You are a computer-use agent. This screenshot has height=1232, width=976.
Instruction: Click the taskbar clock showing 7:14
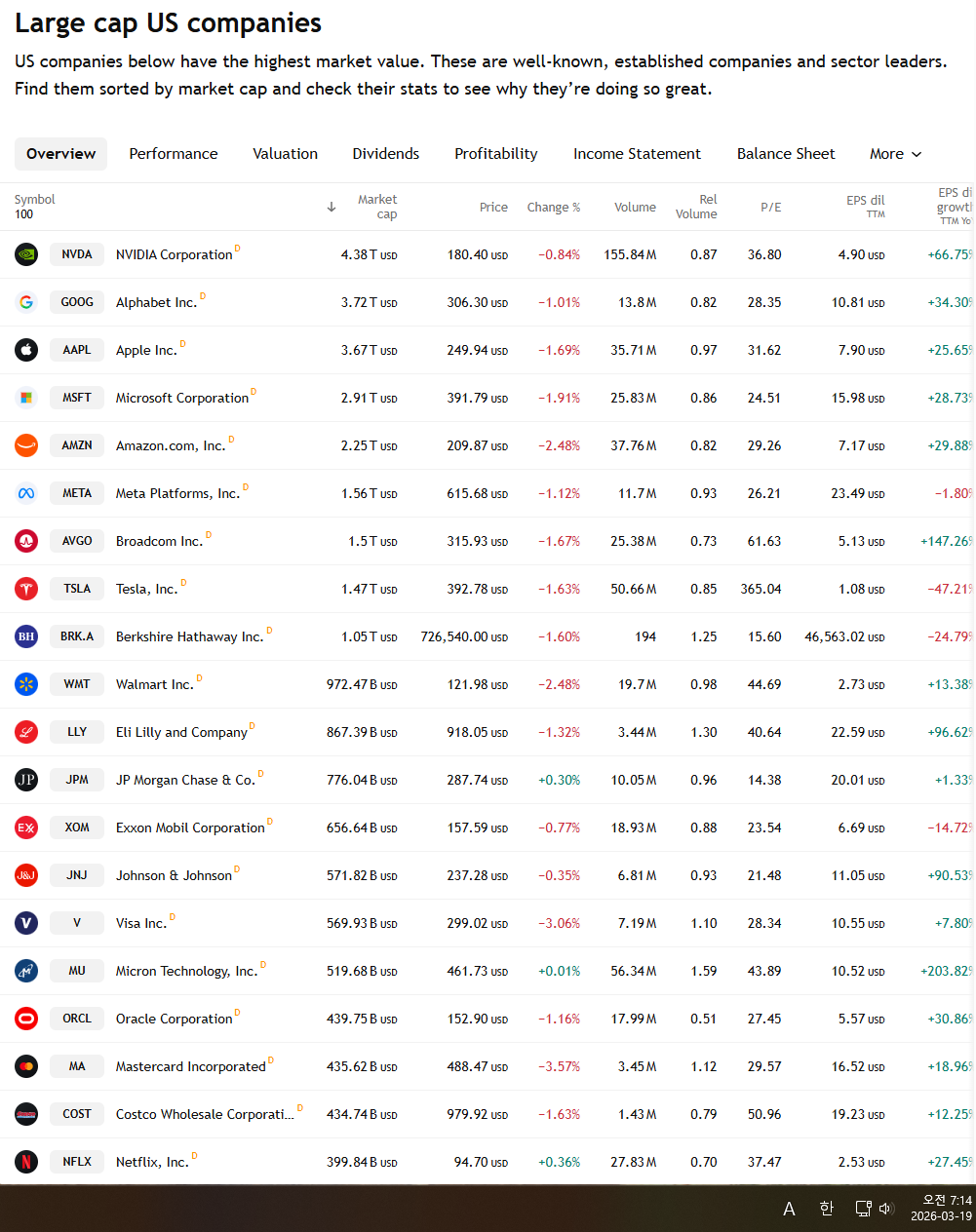pos(941,1209)
